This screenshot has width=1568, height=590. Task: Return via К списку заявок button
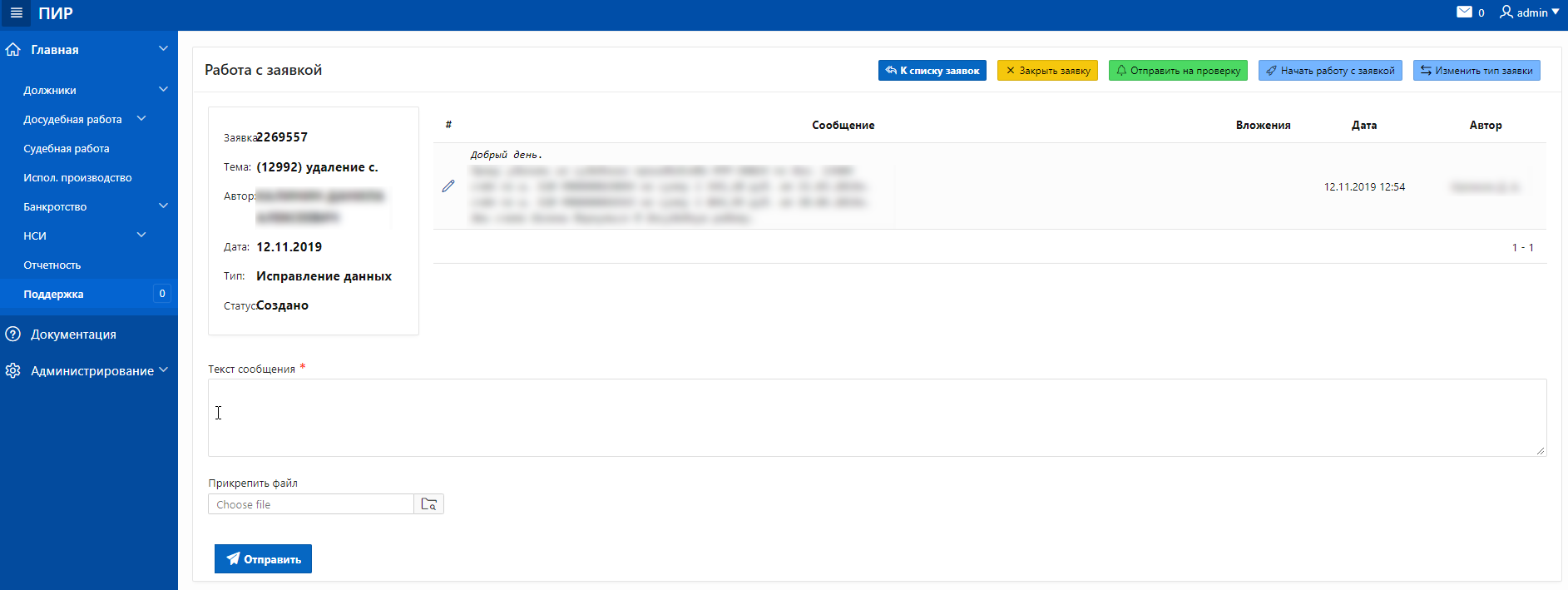coord(932,71)
